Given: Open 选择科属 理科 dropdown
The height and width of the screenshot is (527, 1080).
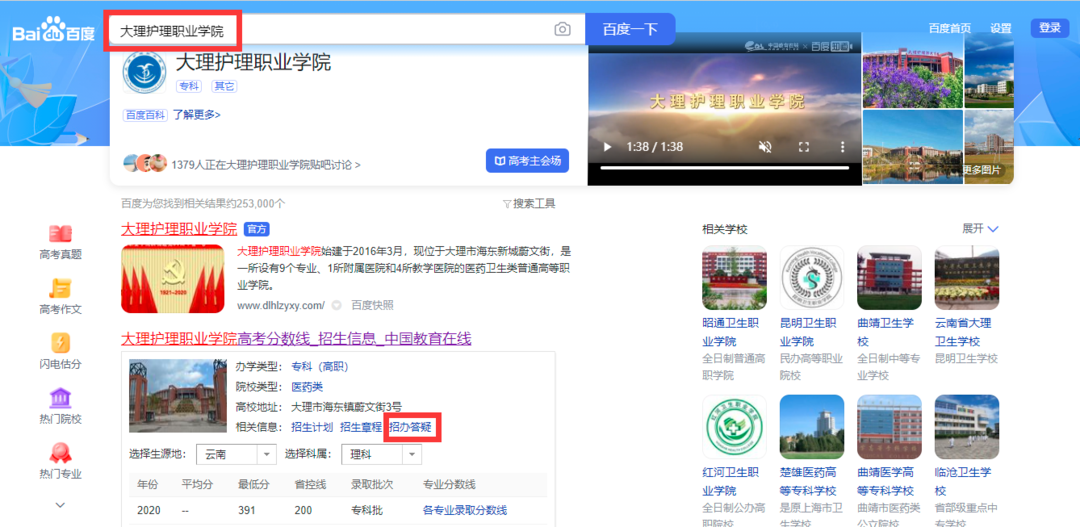Looking at the screenshot, I should click(382, 455).
